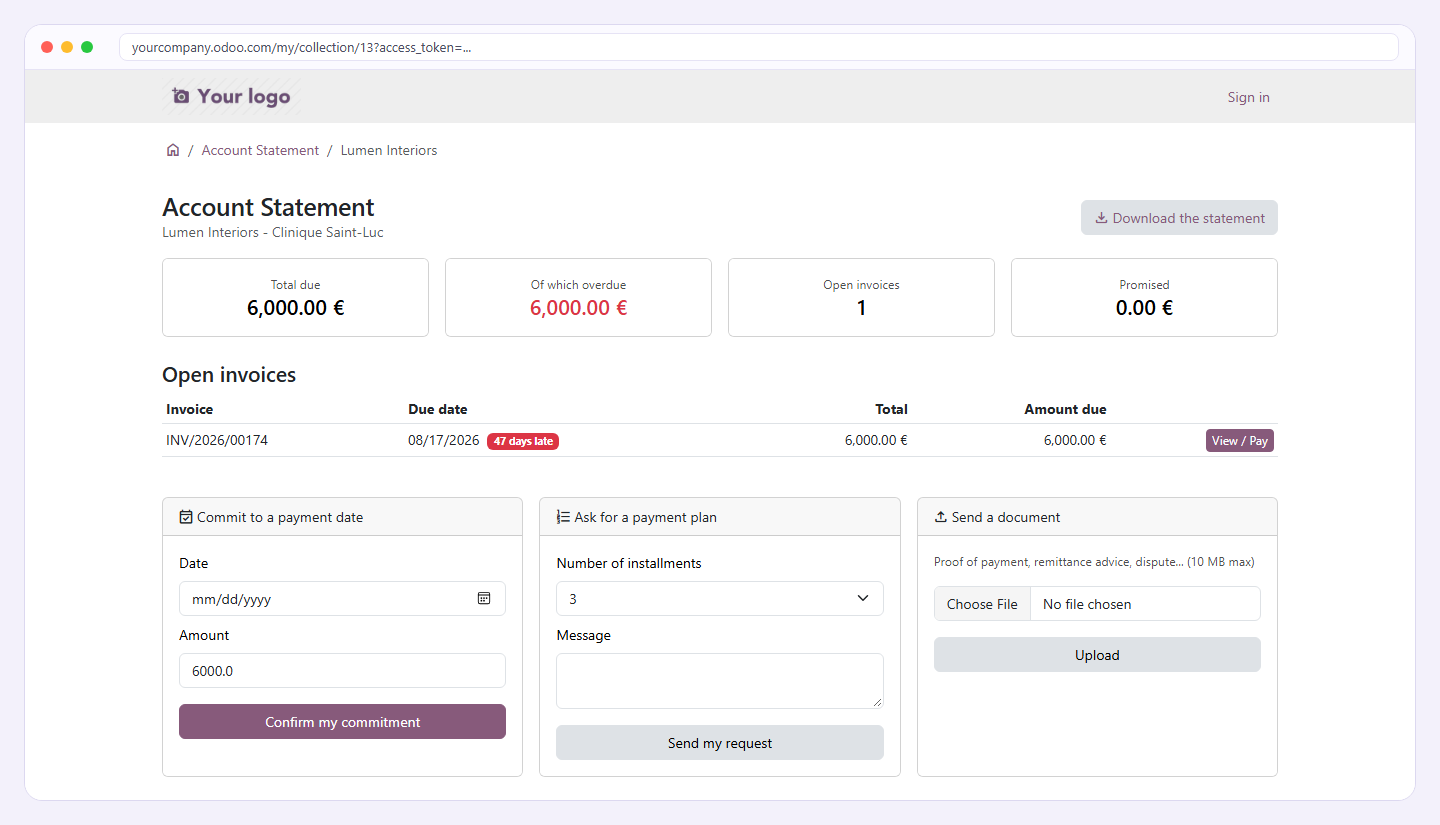Click the 47 days late badge
Screen dimensions: 1440x825
tap(523, 441)
